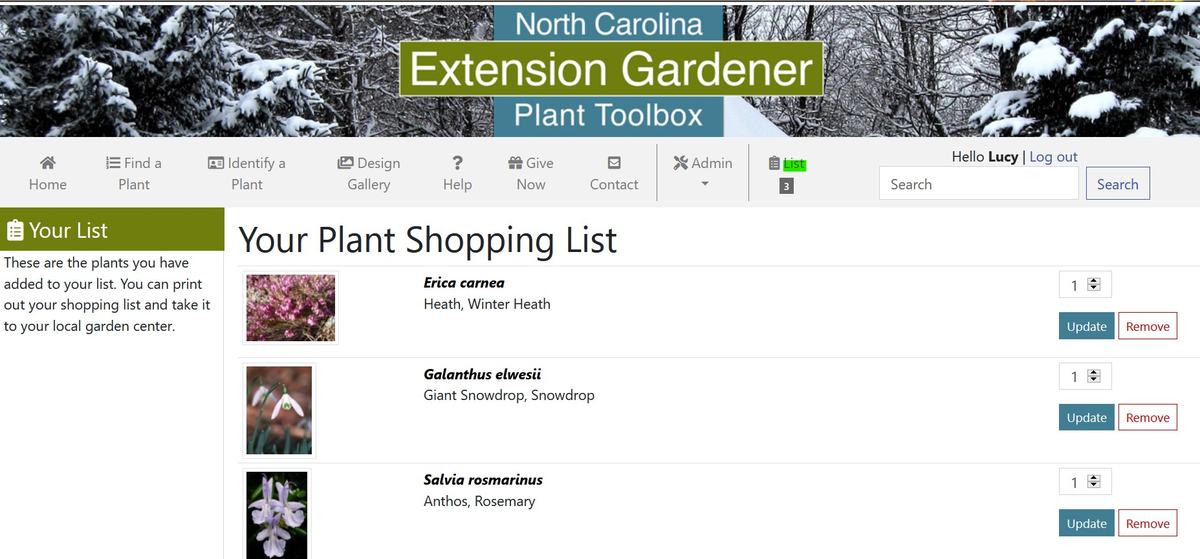Adjust quantity stepper for Erica carnea
This screenshot has width=1200, height=559.
point(1093,285)
